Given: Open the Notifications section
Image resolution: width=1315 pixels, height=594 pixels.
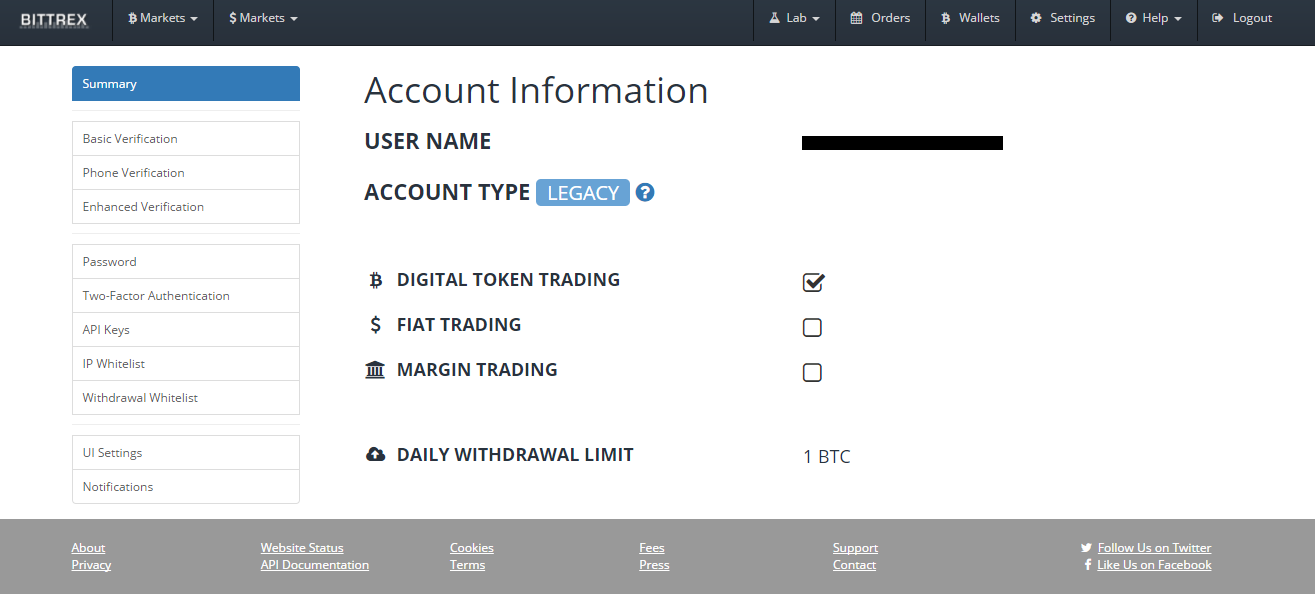Looking at the screenshot, I should click(x=186, y=487).
